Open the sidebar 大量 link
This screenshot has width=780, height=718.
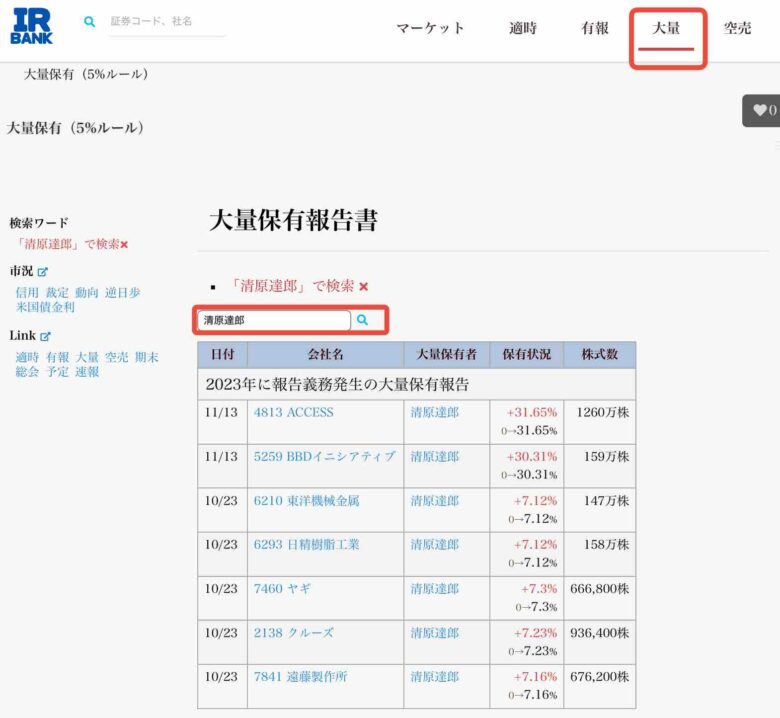click(87, 357)
